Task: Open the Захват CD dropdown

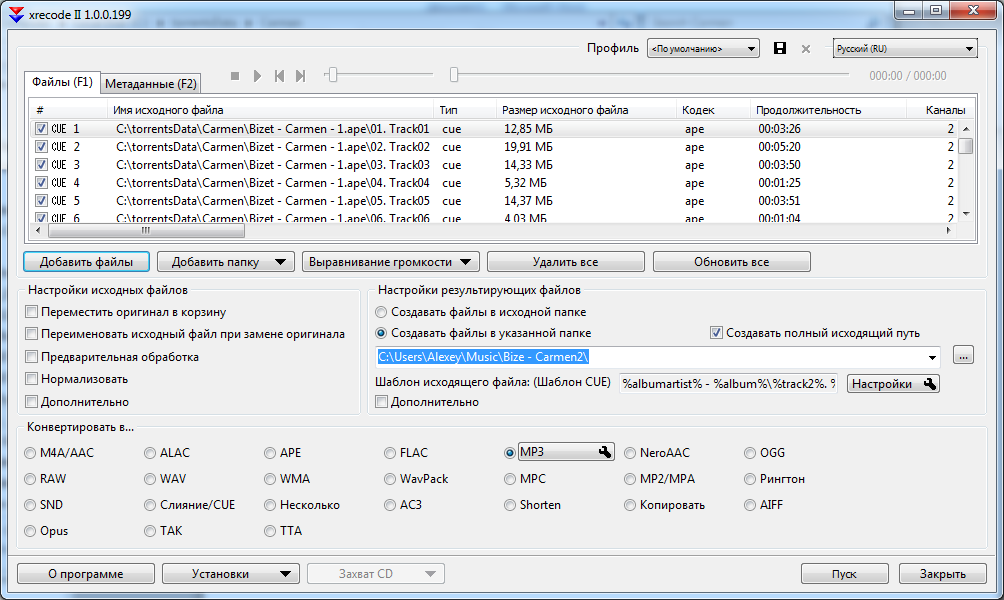Action: (376, 574)
